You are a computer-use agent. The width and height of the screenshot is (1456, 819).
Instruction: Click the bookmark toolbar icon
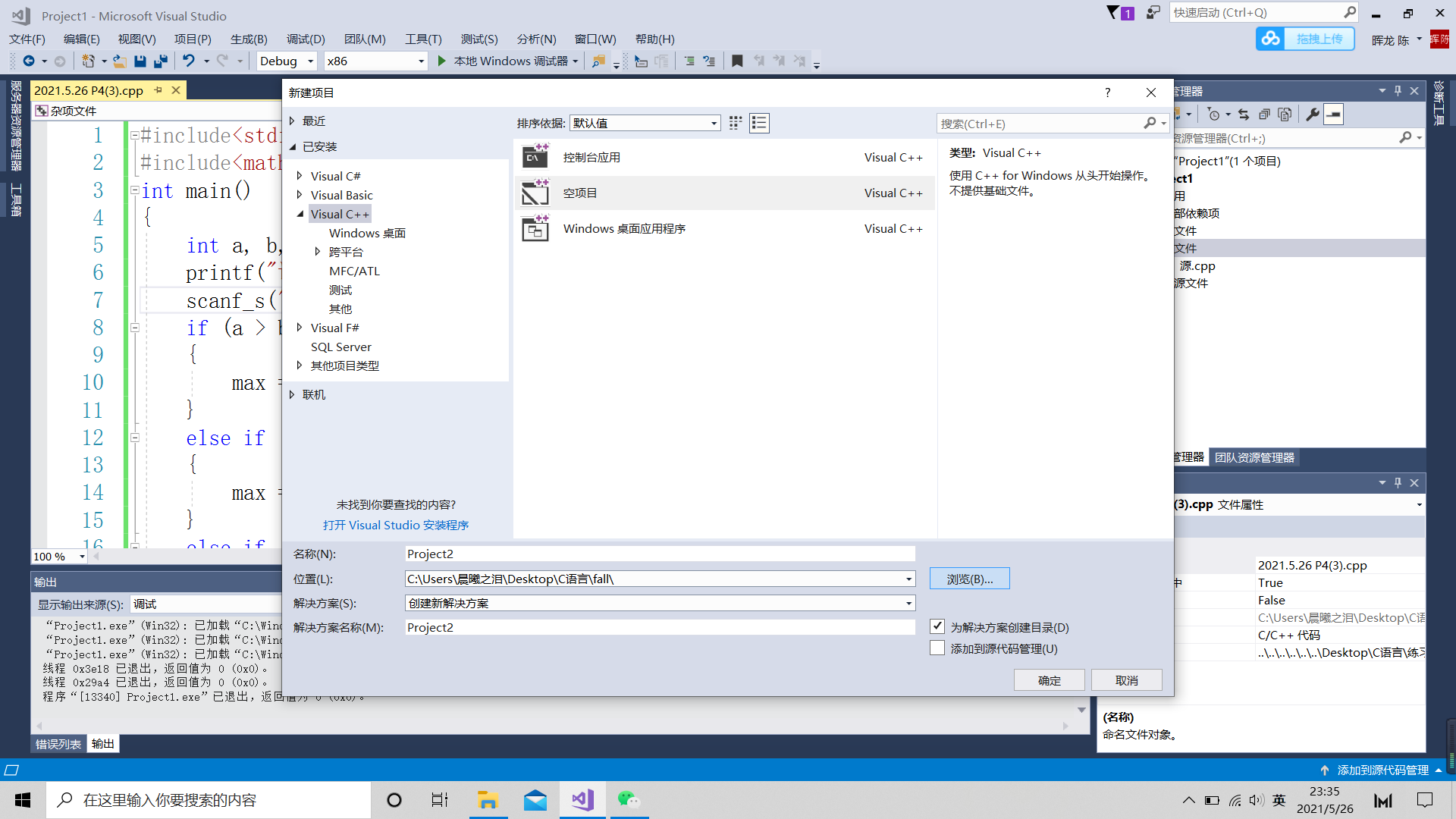click(737, 61)
